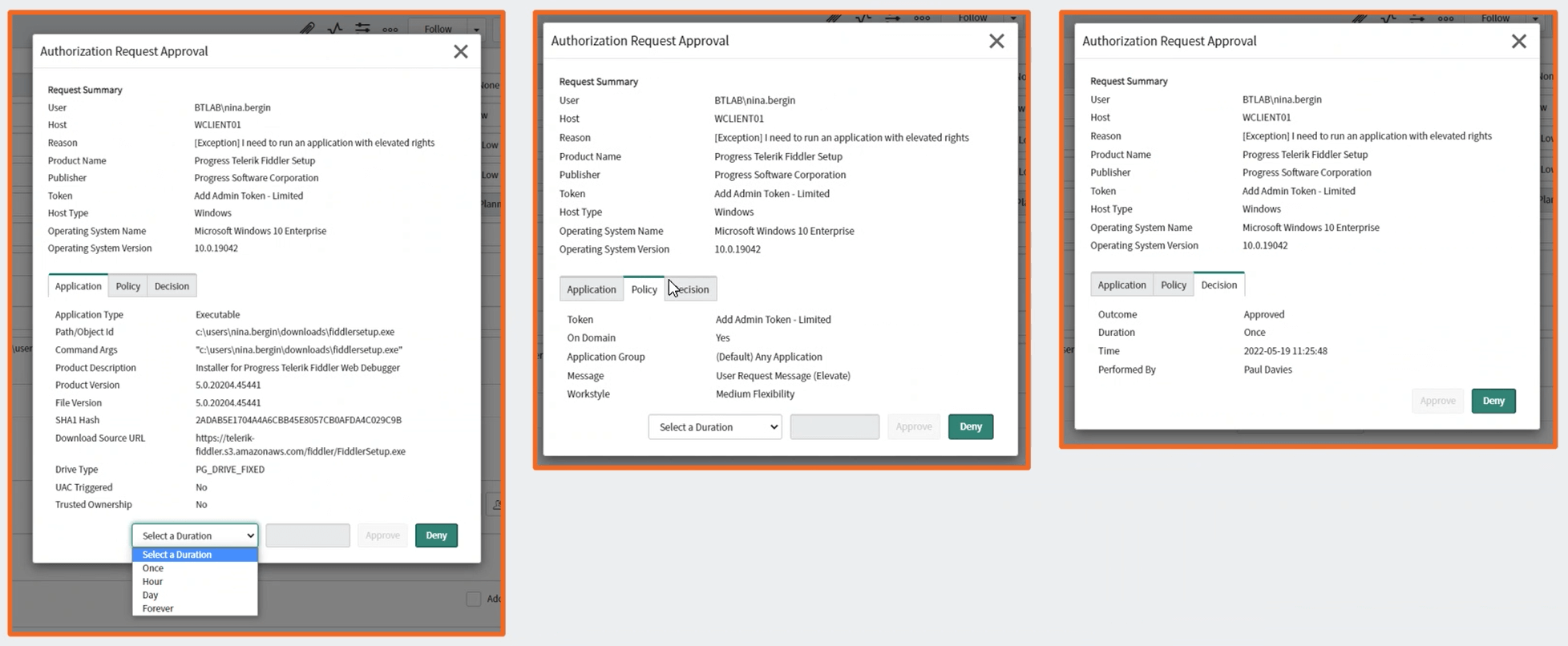Click the three-dots icon above the Decision tab dialog
This screenshot has width=1568, height=646.
(x=1445, y=18)
